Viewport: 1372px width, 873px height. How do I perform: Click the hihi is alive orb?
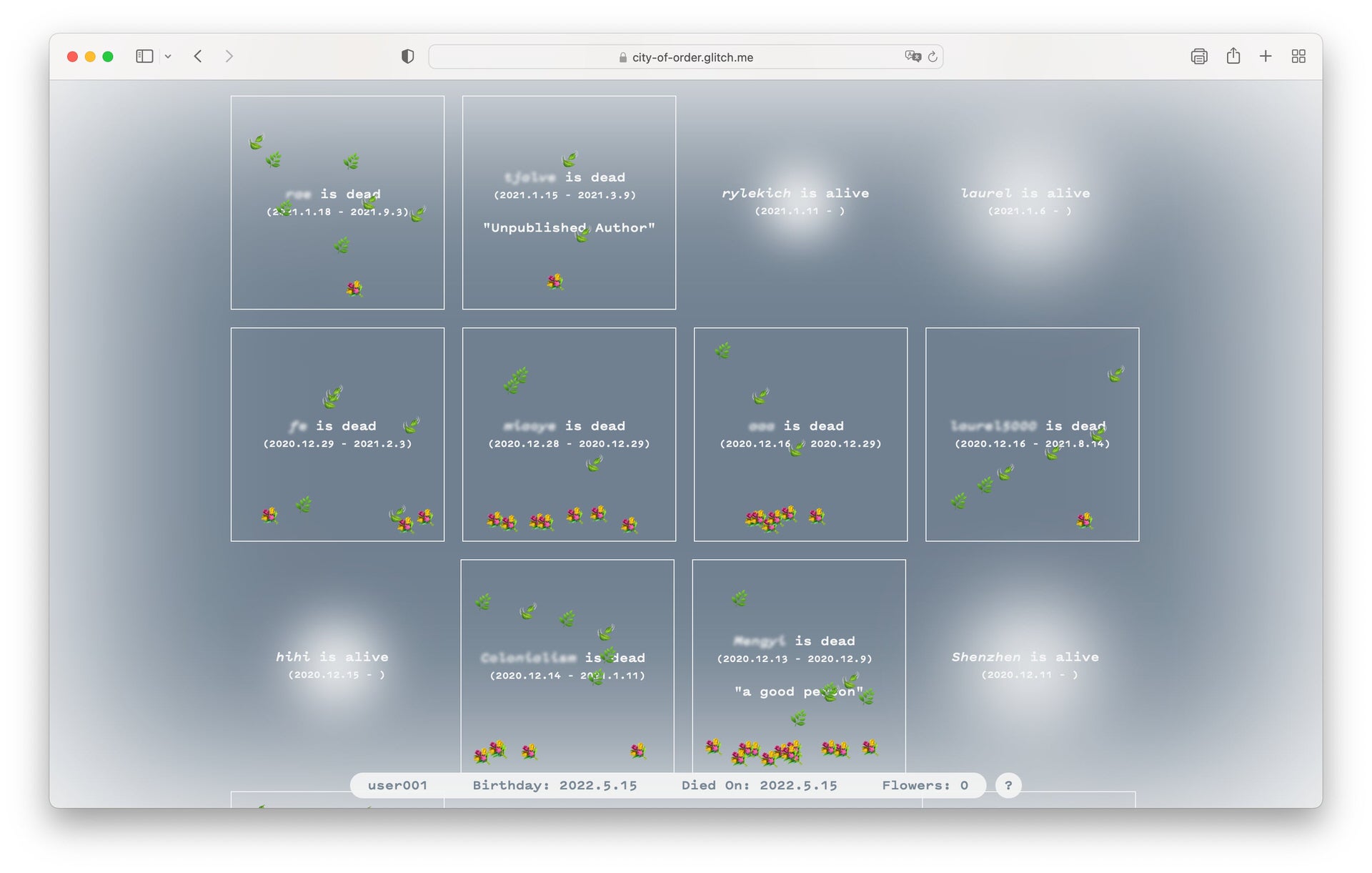pos(332,664)
